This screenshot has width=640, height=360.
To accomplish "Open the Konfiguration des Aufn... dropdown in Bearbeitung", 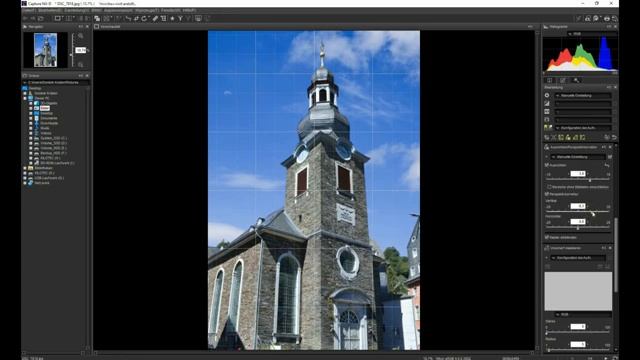I will point(583,128).
